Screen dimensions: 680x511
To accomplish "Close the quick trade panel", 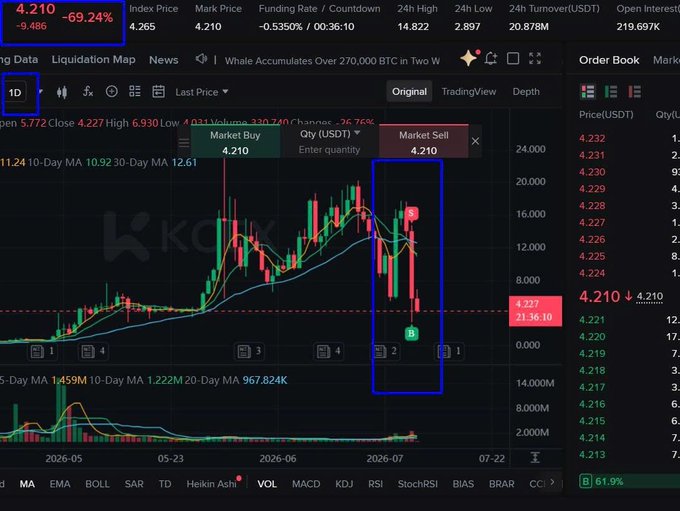I will coord(475,141).
